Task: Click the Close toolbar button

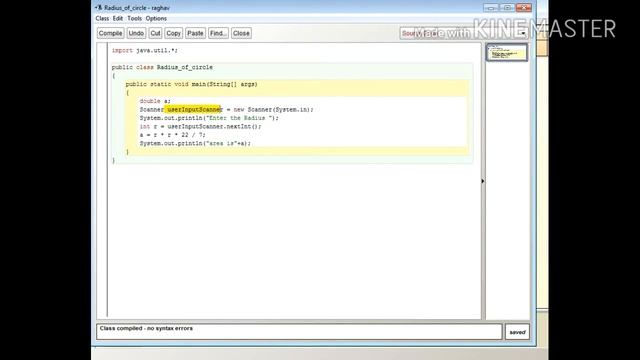Action: [241, 33]
